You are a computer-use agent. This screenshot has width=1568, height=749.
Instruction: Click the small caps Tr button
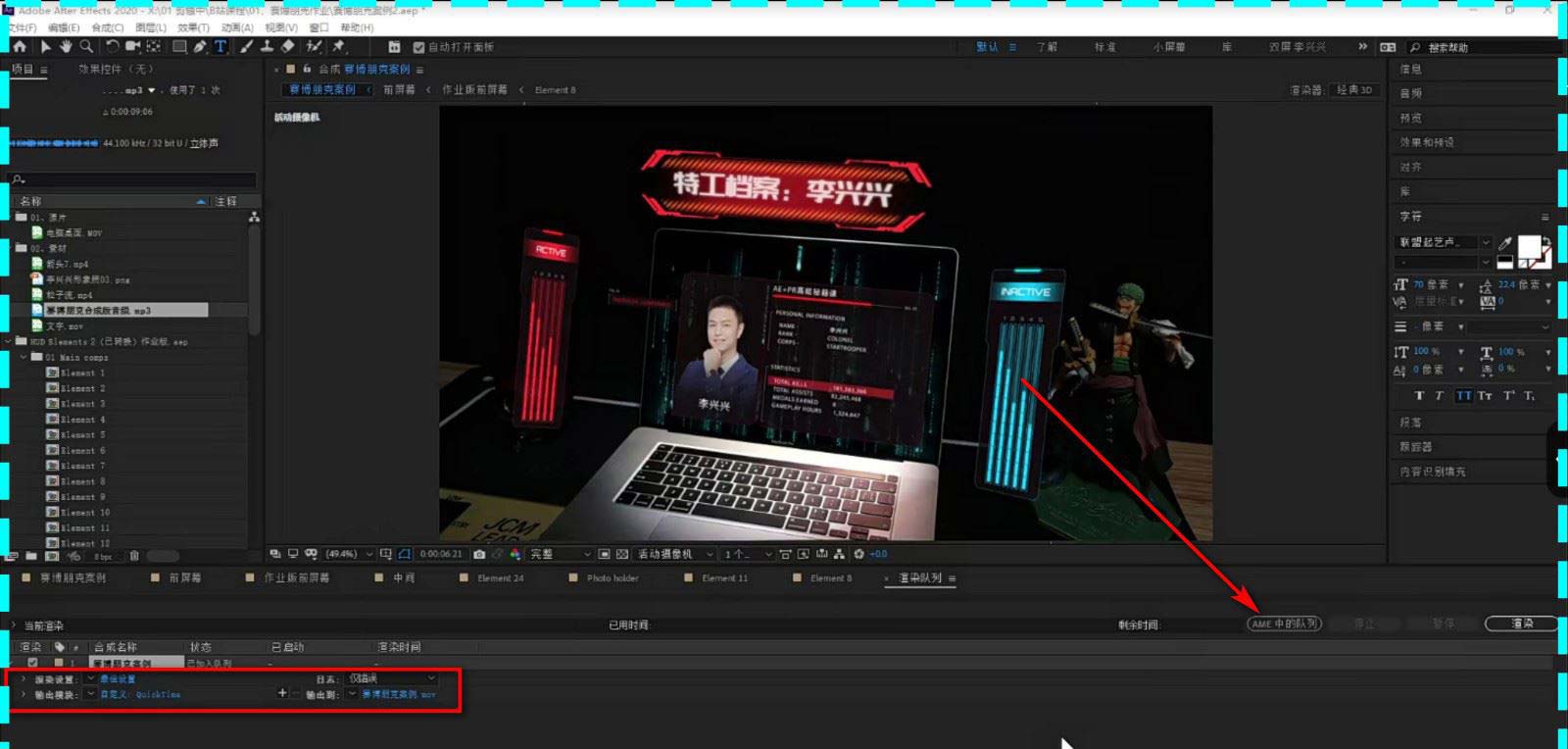pyautogui.click(x=1485, y=396)
